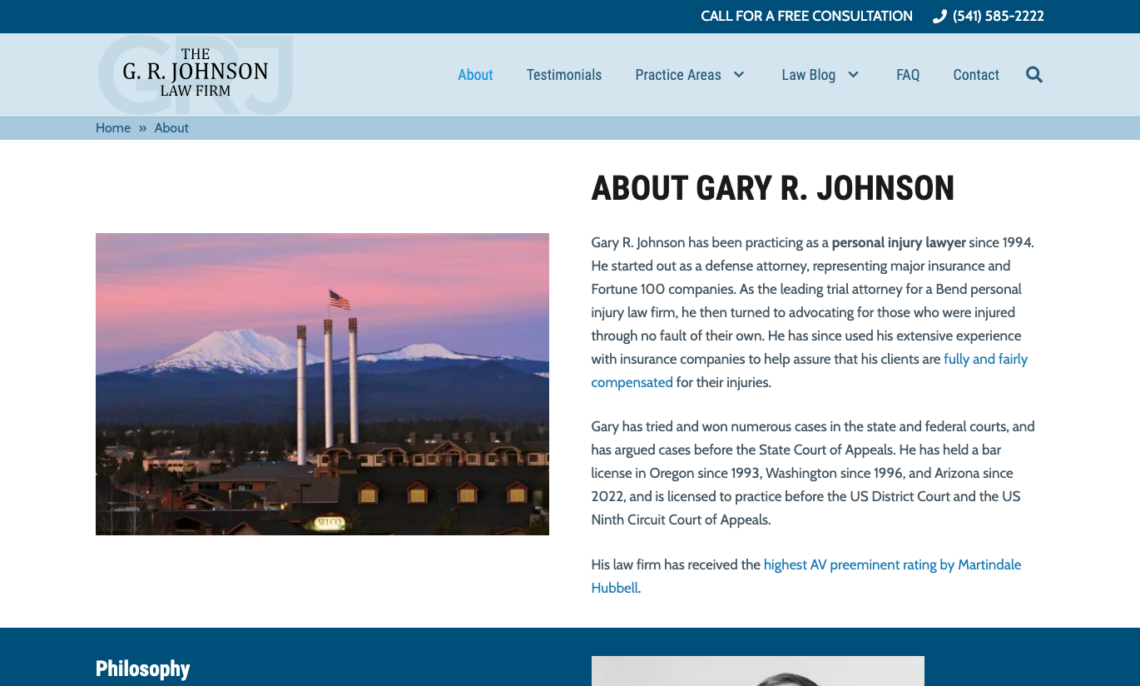This screenshot has height=686, width=1140.
Task: Open the search magnifier icon
Action: [1034, 74]
